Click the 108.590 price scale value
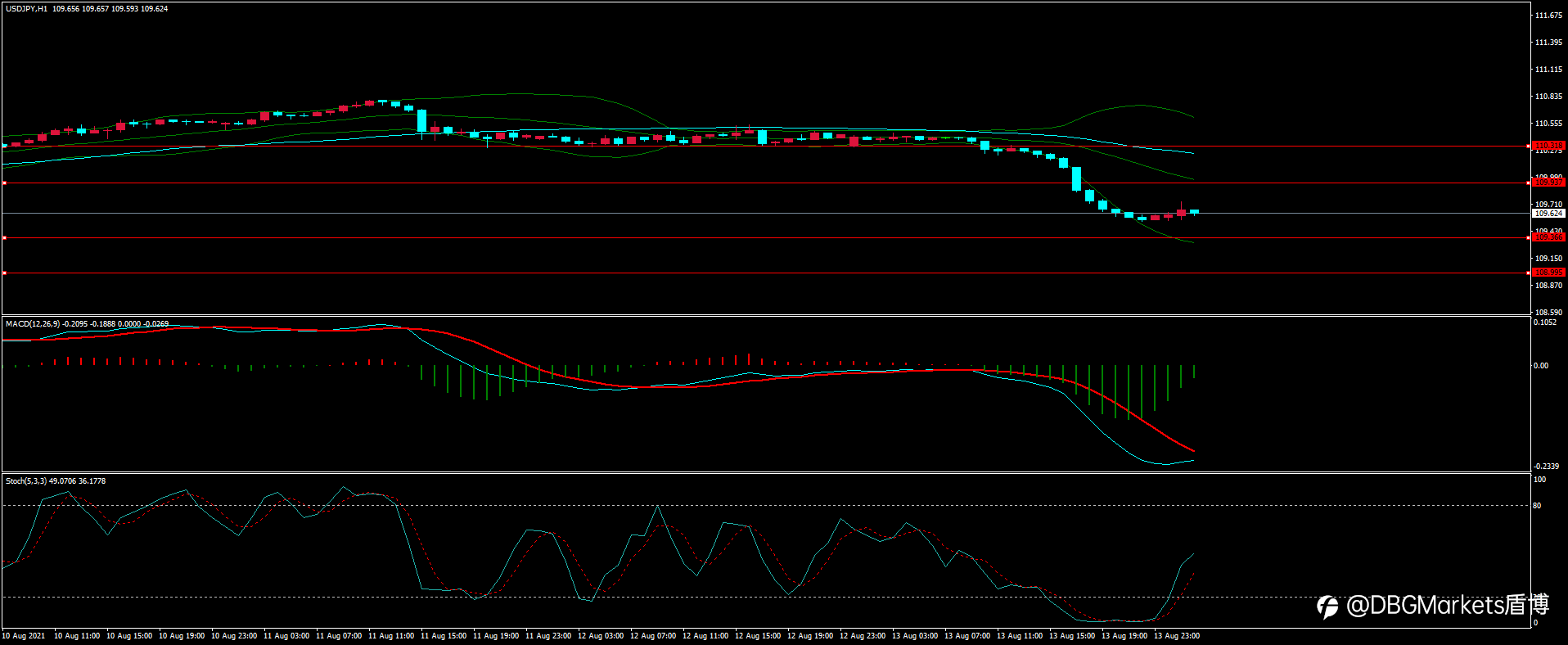Viewport: 1568px width, 645px height. 1548,313
